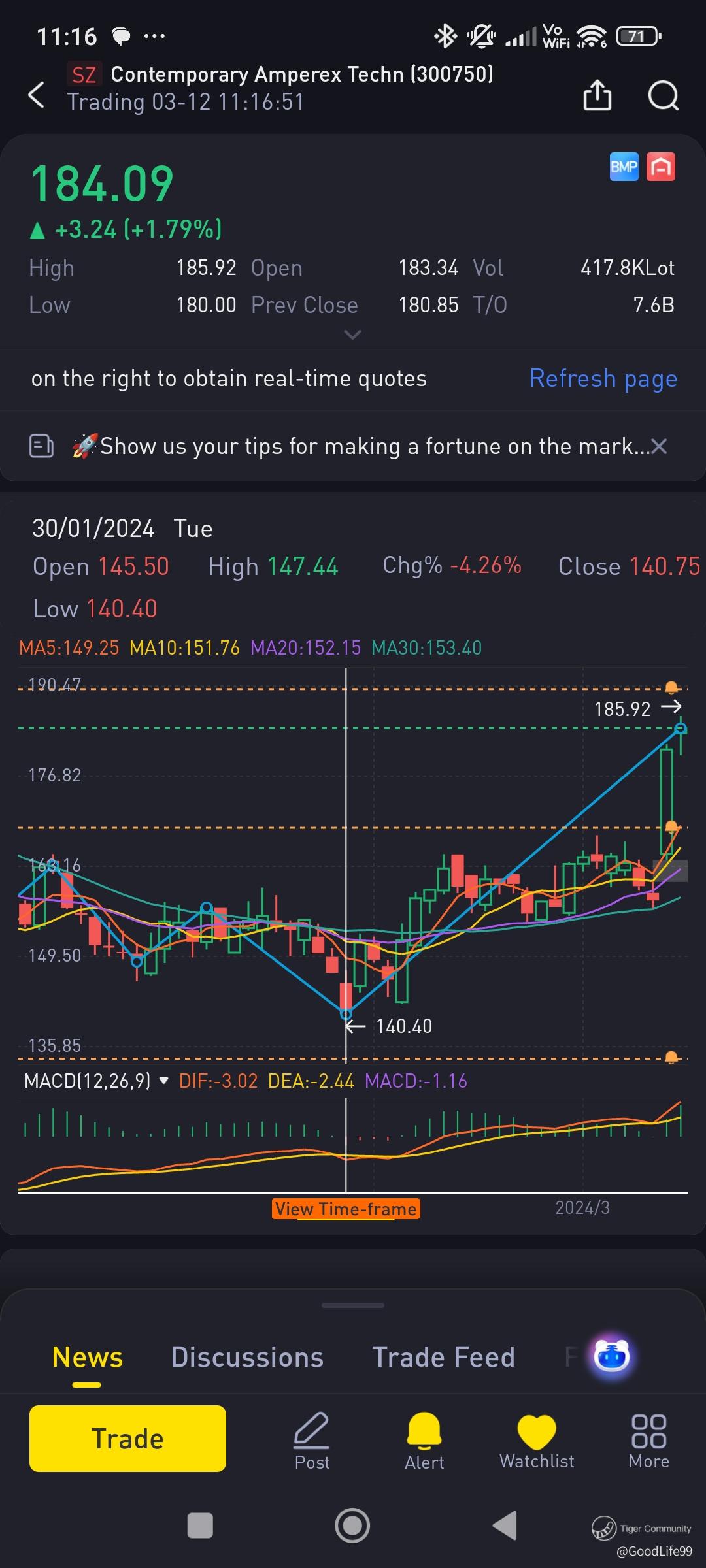Tap the MA20:152.15 label
Viewport: 706px width, 1568px height.
tap(305, 647)
